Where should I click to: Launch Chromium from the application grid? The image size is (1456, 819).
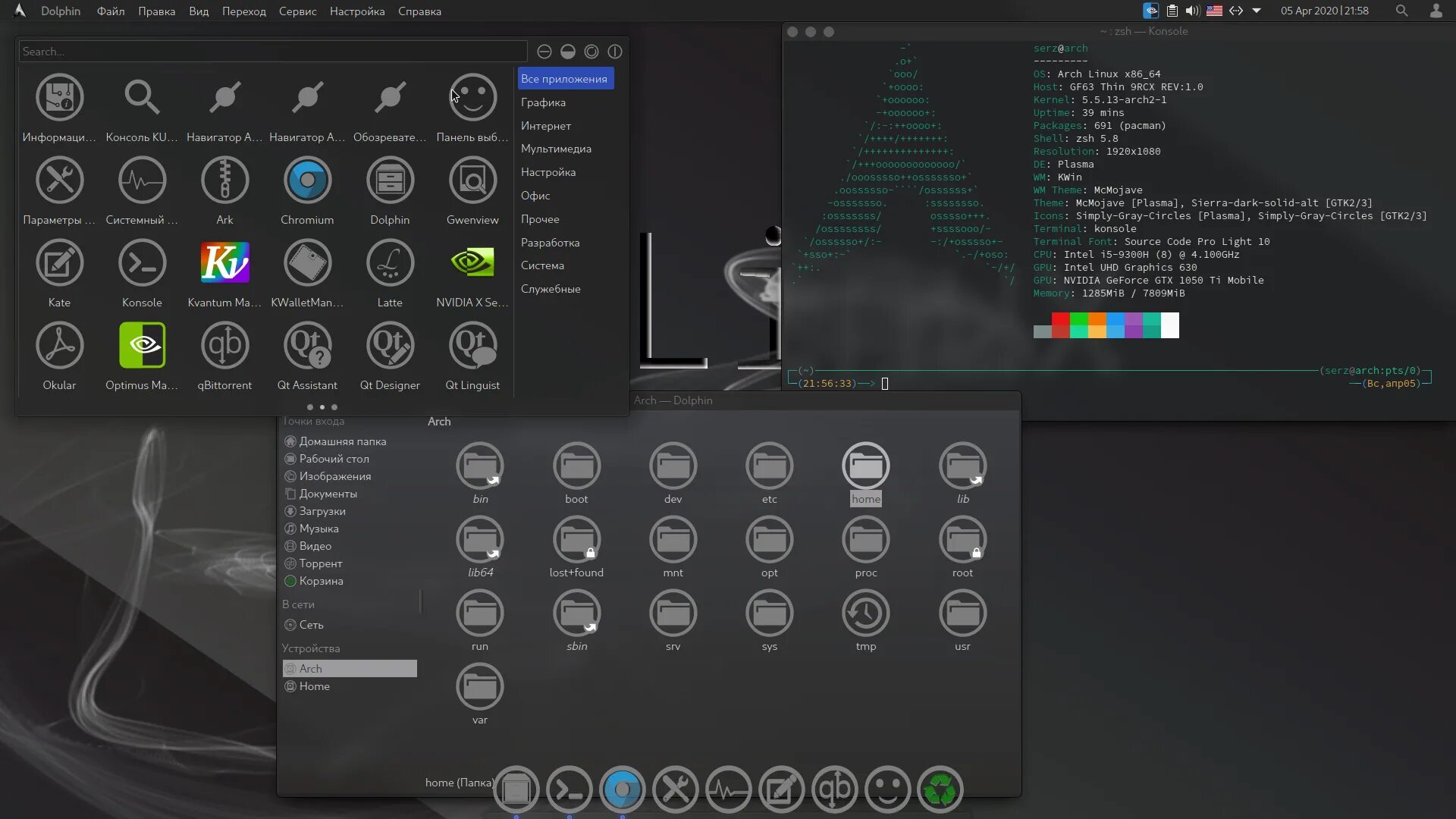pos(307,181)
